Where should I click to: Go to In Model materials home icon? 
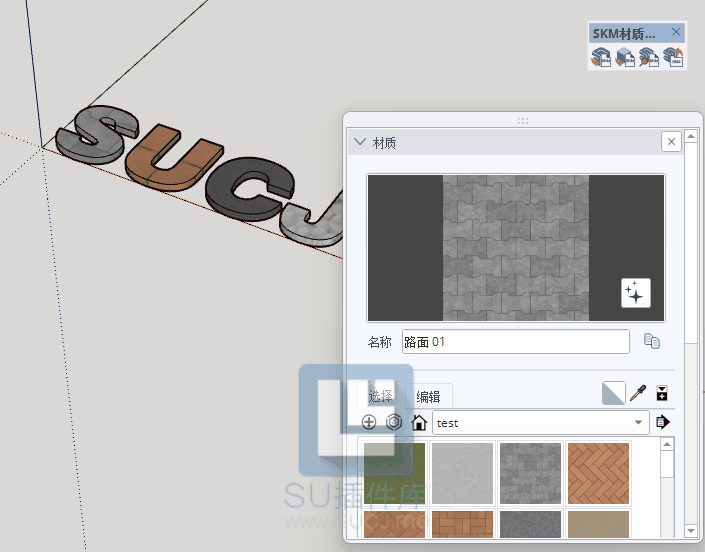click(419, 422)
